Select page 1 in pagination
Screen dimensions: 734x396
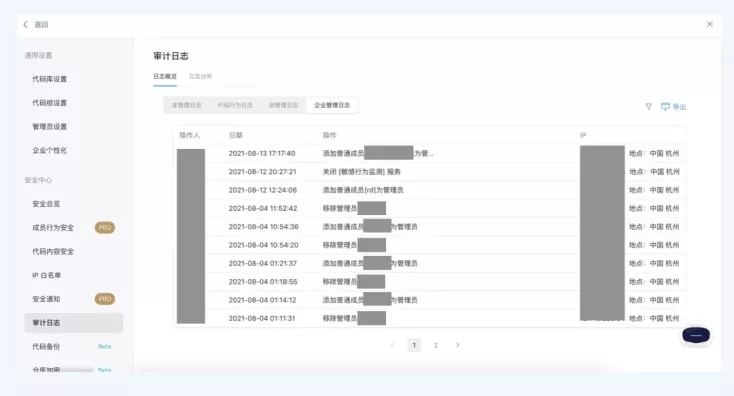tap(414, 345)
